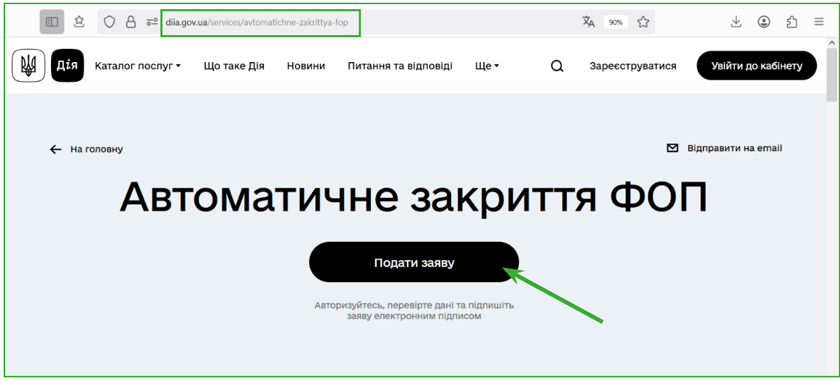Image resolution: width=840 pixels, height=381 pixels.
Task: Show tracking protection shield info
Action: tap(109, 22)
